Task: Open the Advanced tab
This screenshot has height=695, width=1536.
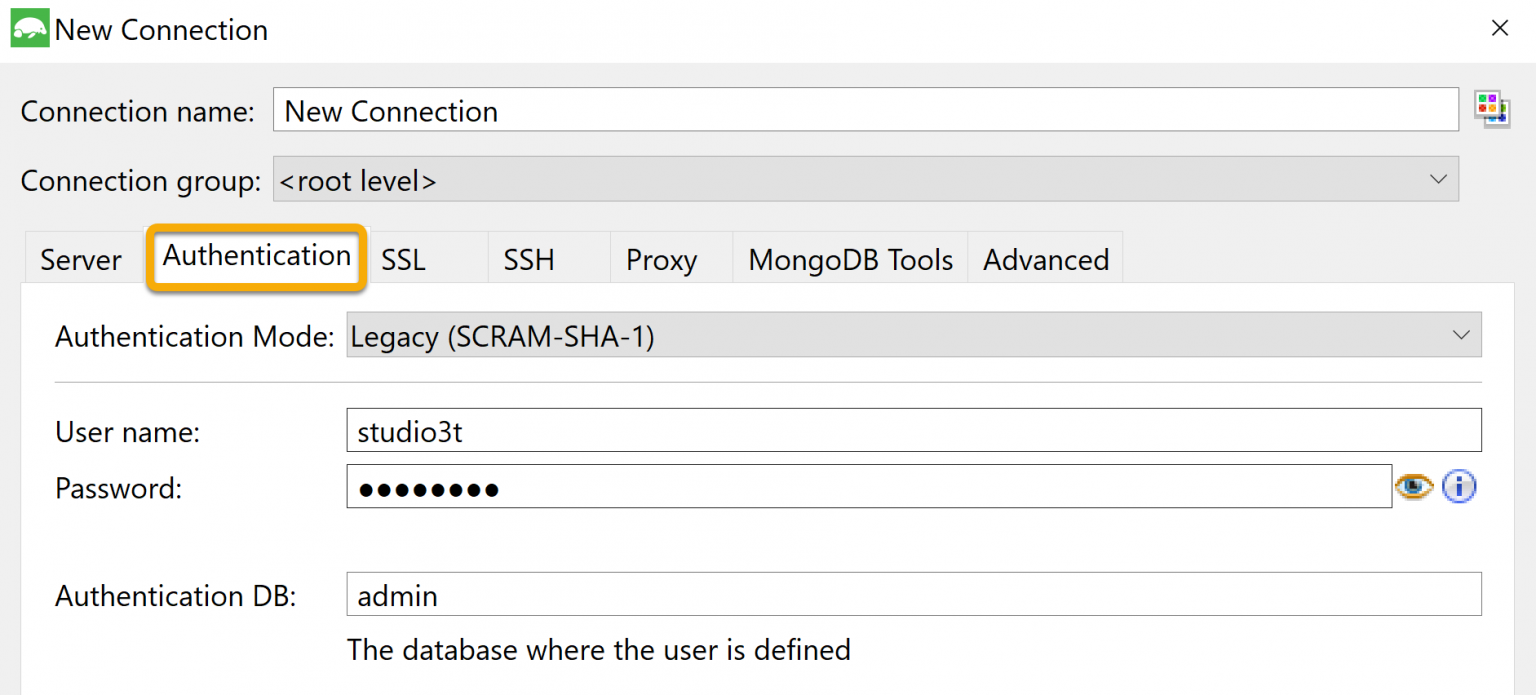Action: click(x=1045, y=260)
